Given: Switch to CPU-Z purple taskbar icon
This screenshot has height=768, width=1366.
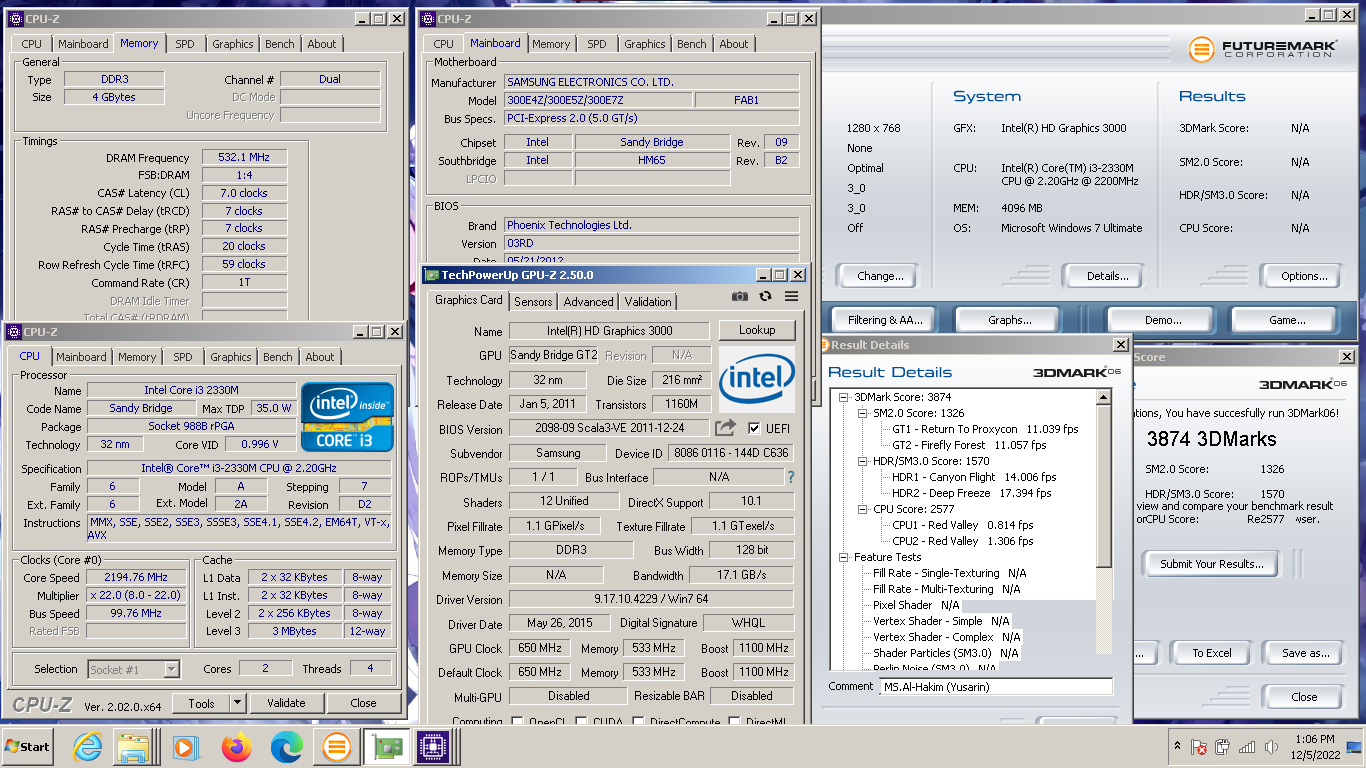Looking at the screenshot, I should 433,747.
